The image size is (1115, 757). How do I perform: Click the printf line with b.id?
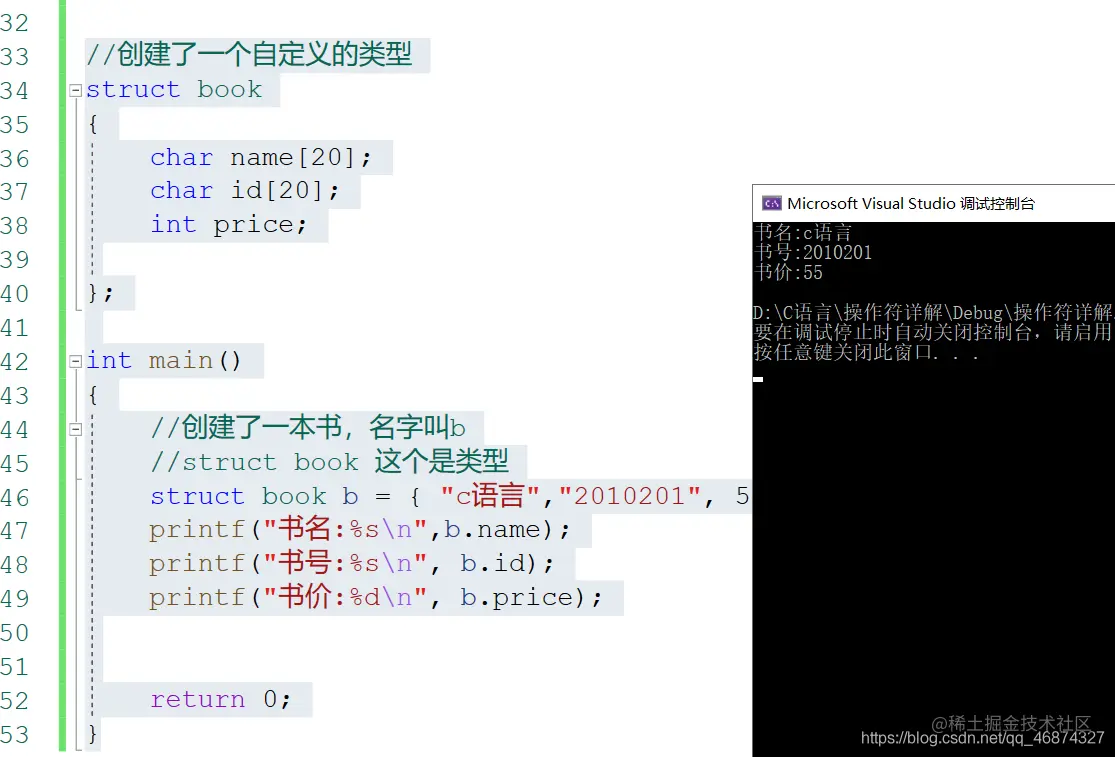click(x=351, y=563)
